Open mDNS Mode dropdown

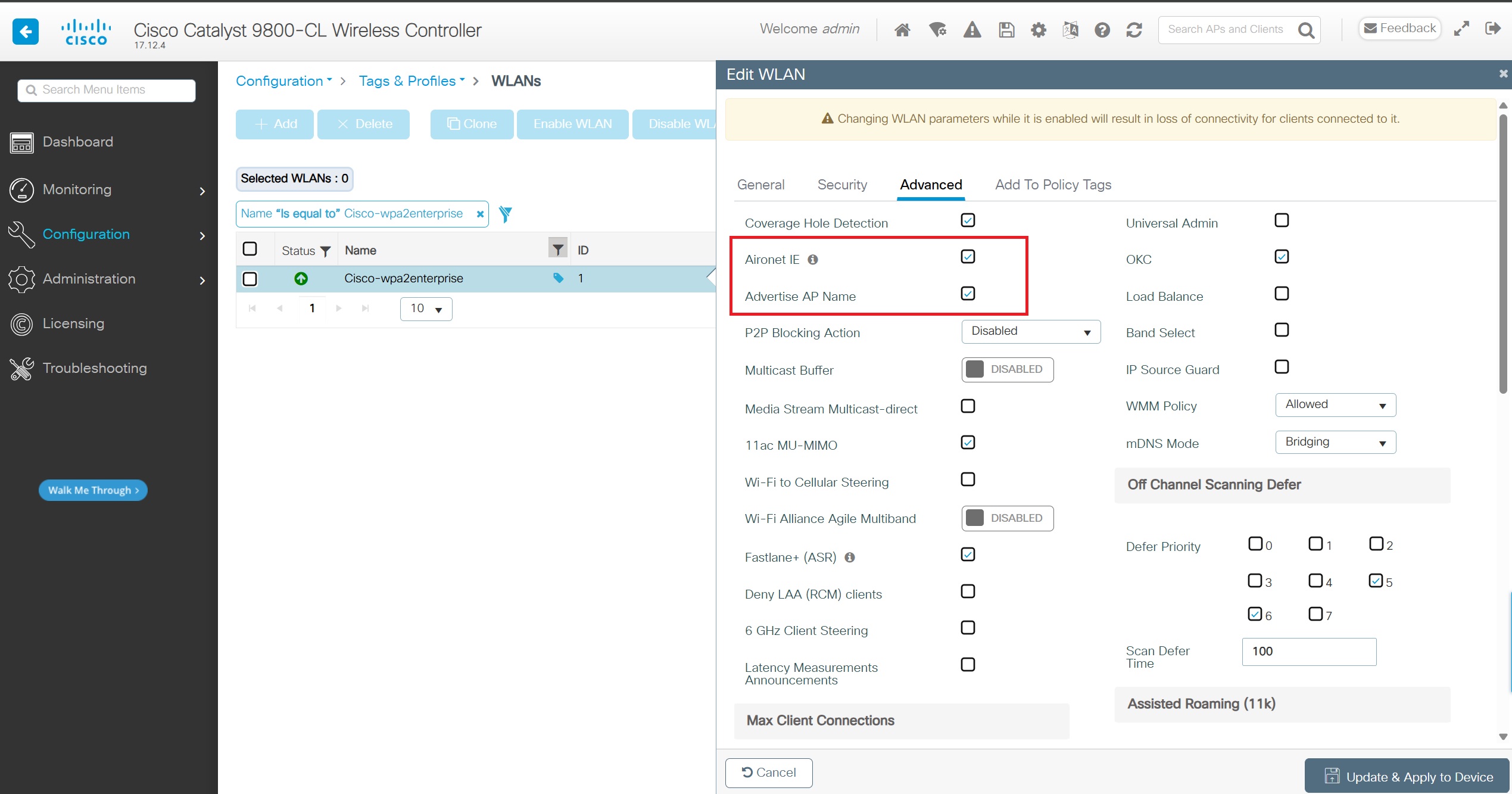click(x=1336, y=443)
